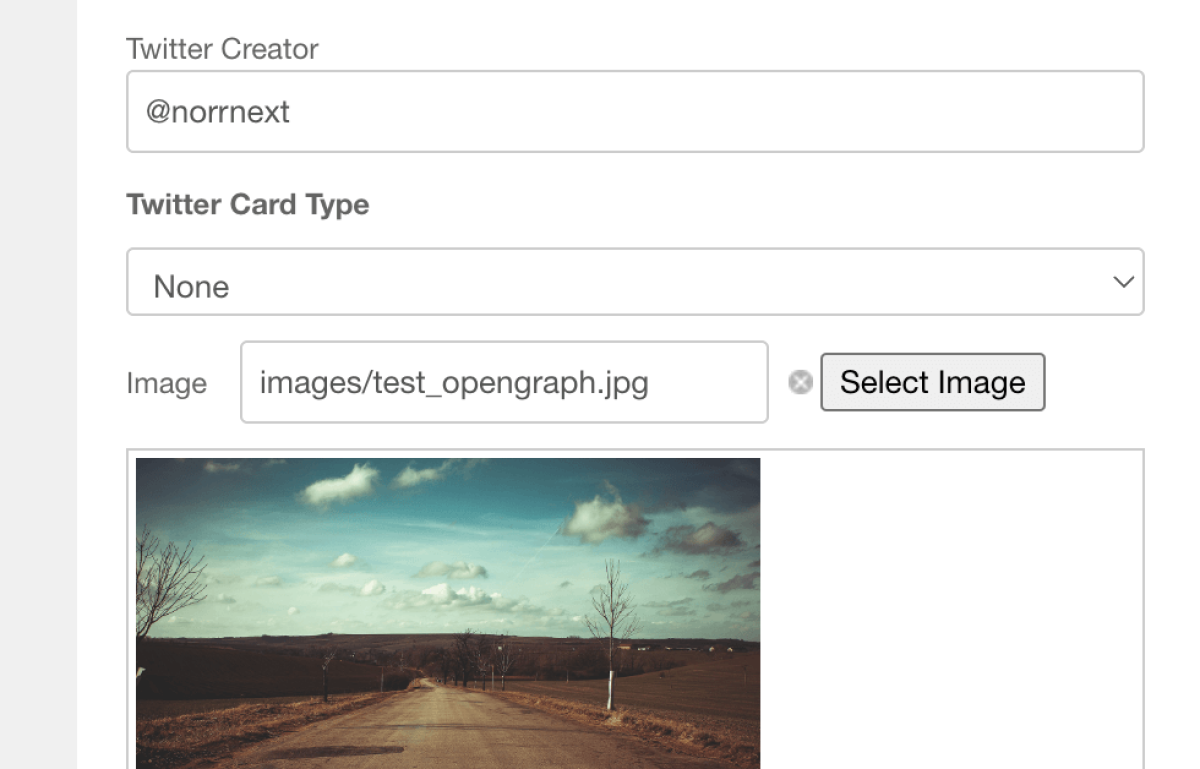Click the Image field label
This screenshot has width=1200, height=769.
tap(166, 382)
